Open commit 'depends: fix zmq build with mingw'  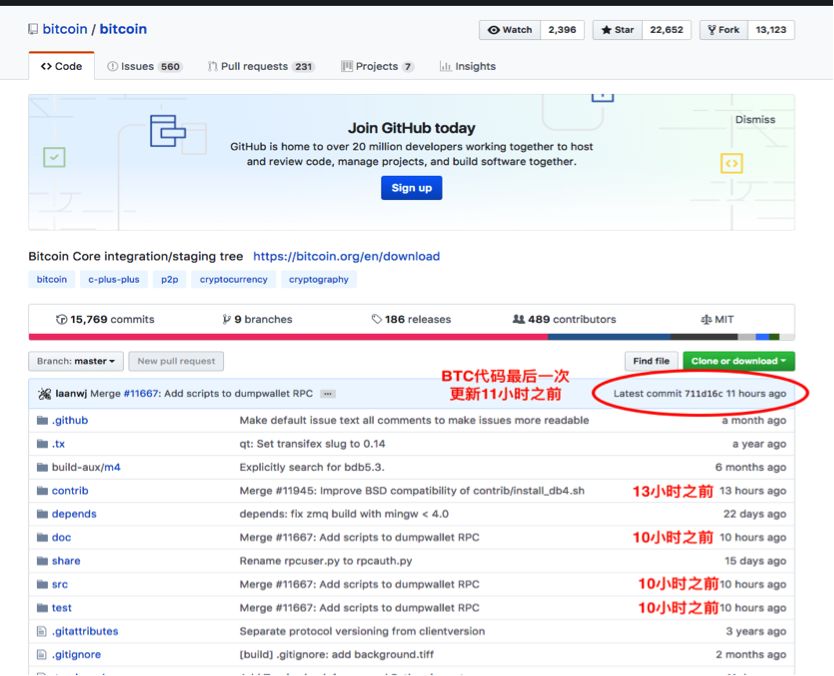[x=344, y=514]
